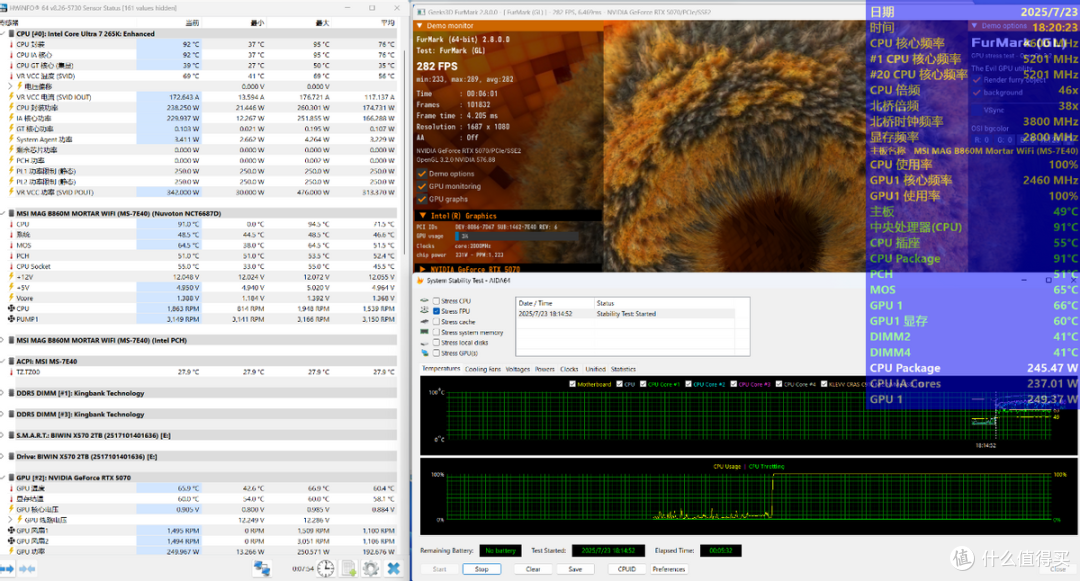This screenshot has height=581, width=1080.
Task: Click HWiNFO title bar app icon
Action: 4,8
